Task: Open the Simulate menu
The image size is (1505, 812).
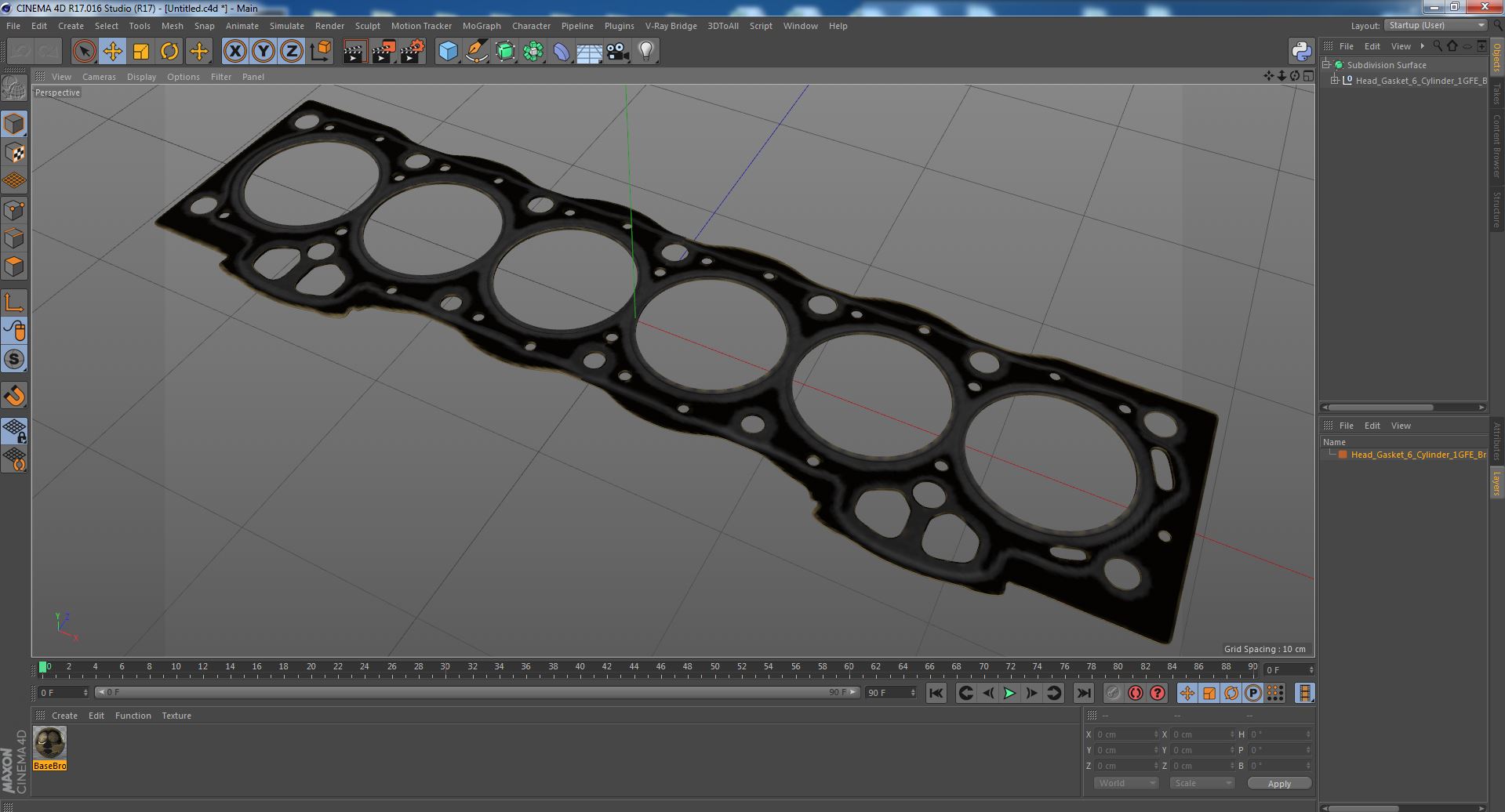Action: pos(287,26)
